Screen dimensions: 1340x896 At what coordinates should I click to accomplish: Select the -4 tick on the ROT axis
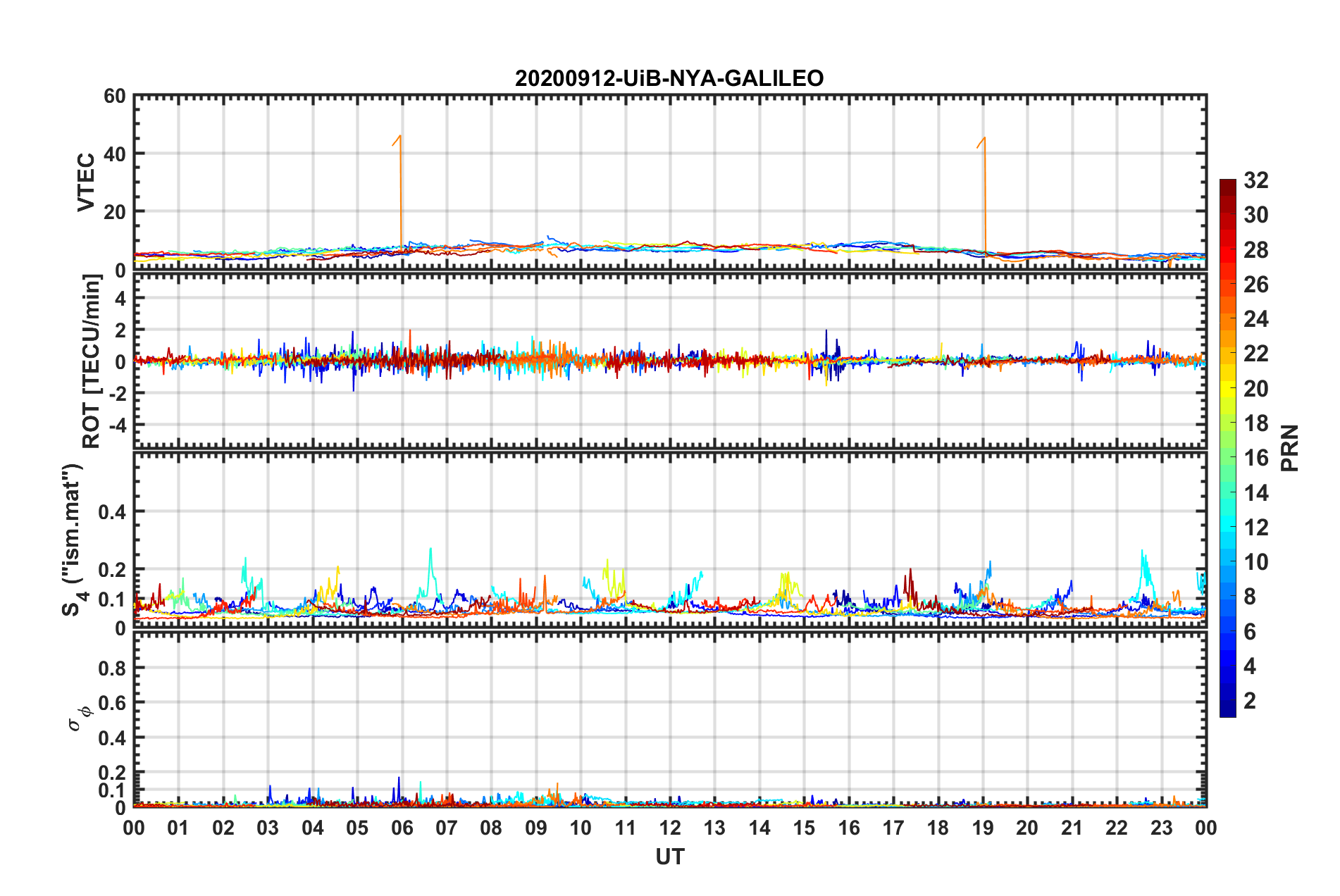pyautogui.click(x=116, y=425)
